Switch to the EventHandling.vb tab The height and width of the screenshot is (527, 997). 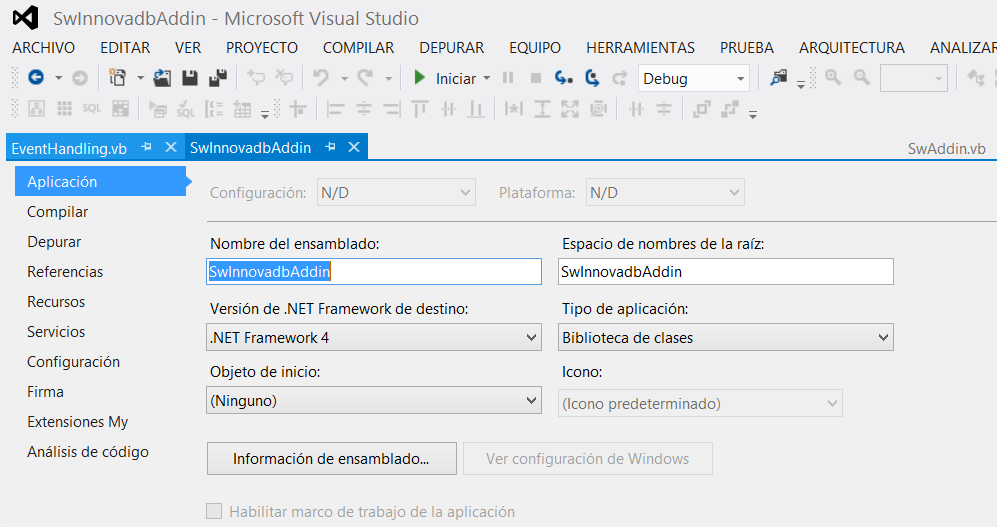69,148
